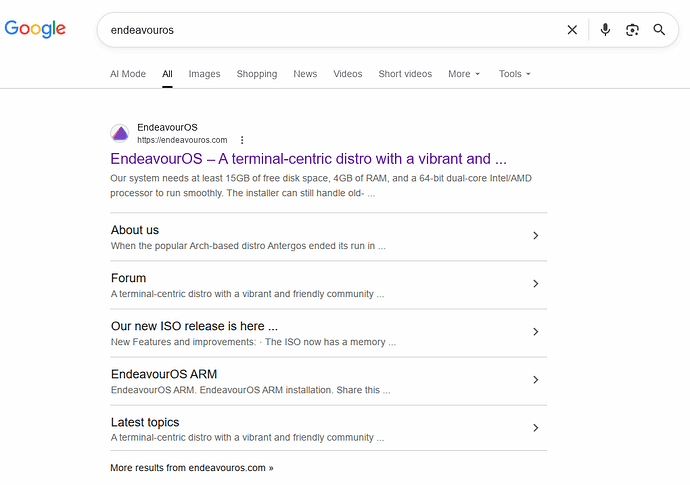Viewport: 690px width, 485px height.
Task: Open the Forum sitelink
Action: [128, 278]
